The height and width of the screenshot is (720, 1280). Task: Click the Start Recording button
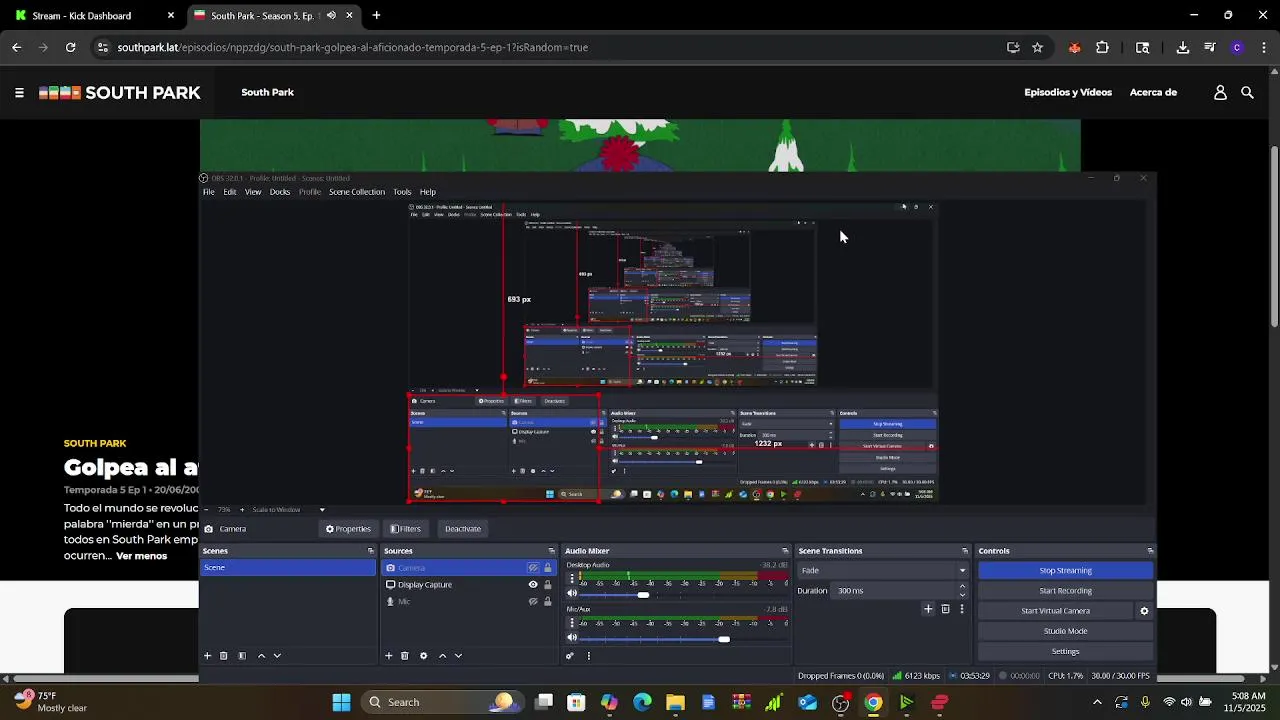pos(1065,591)
